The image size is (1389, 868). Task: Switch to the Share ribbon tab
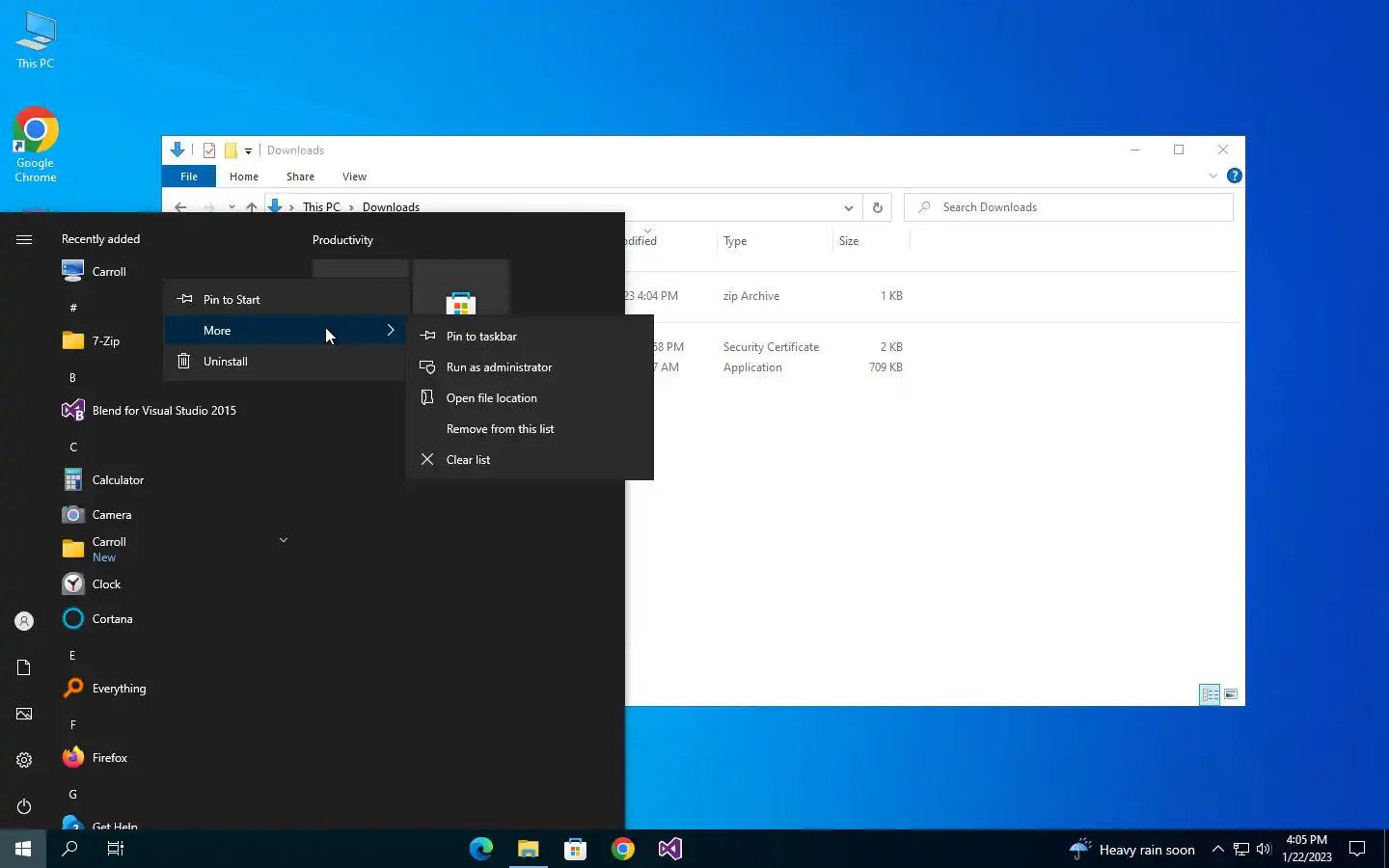(300, 176)
